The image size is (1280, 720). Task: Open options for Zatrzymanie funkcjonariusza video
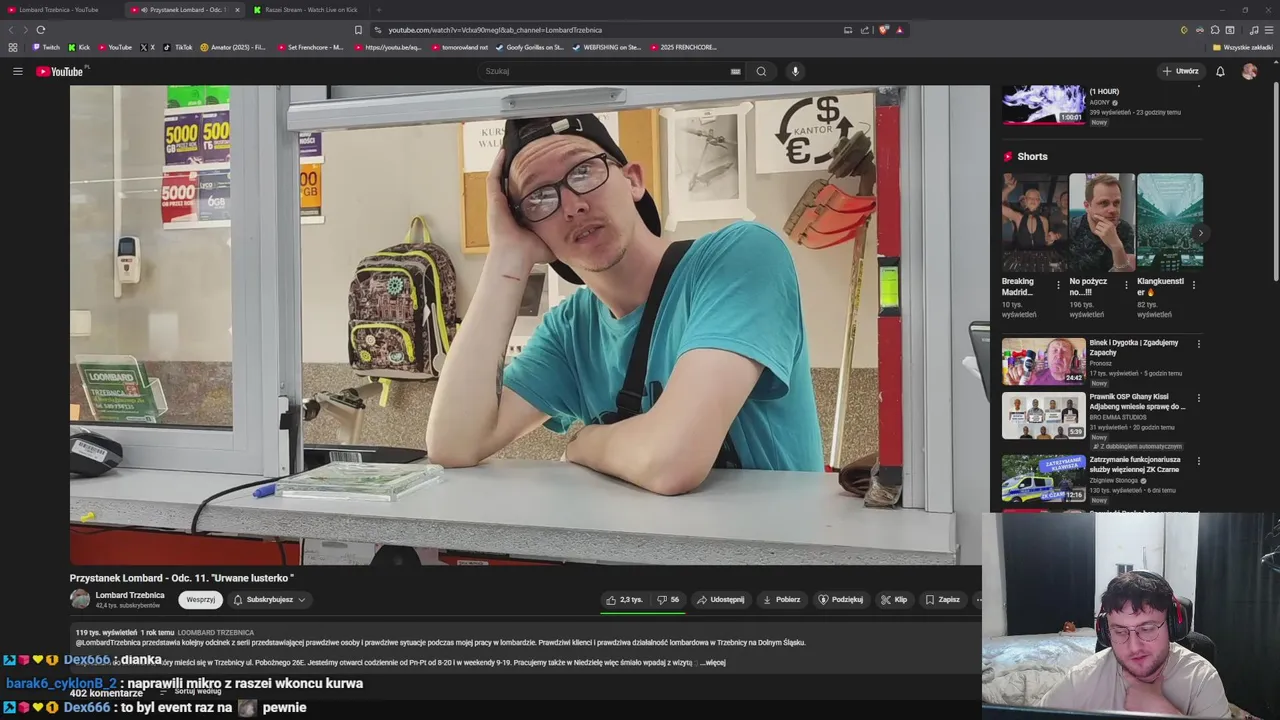tap(1198, 461)
